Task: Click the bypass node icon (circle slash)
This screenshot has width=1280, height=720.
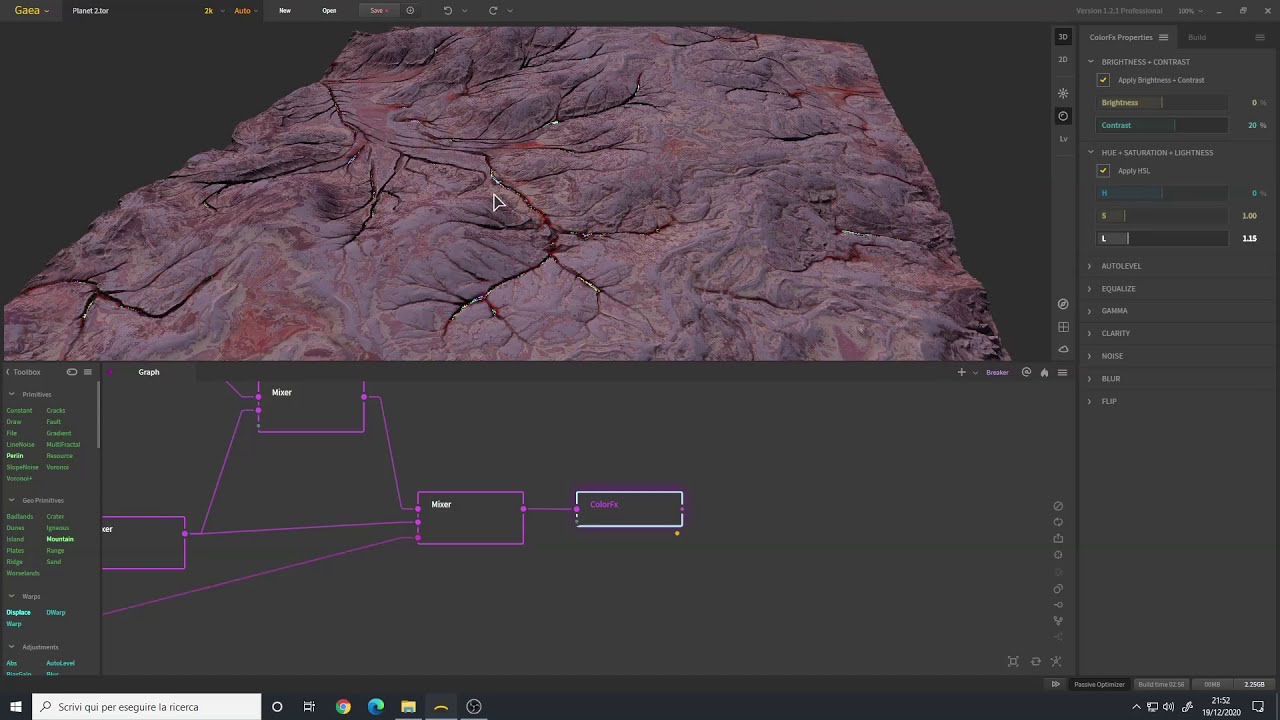Action: coord(1058,506)
